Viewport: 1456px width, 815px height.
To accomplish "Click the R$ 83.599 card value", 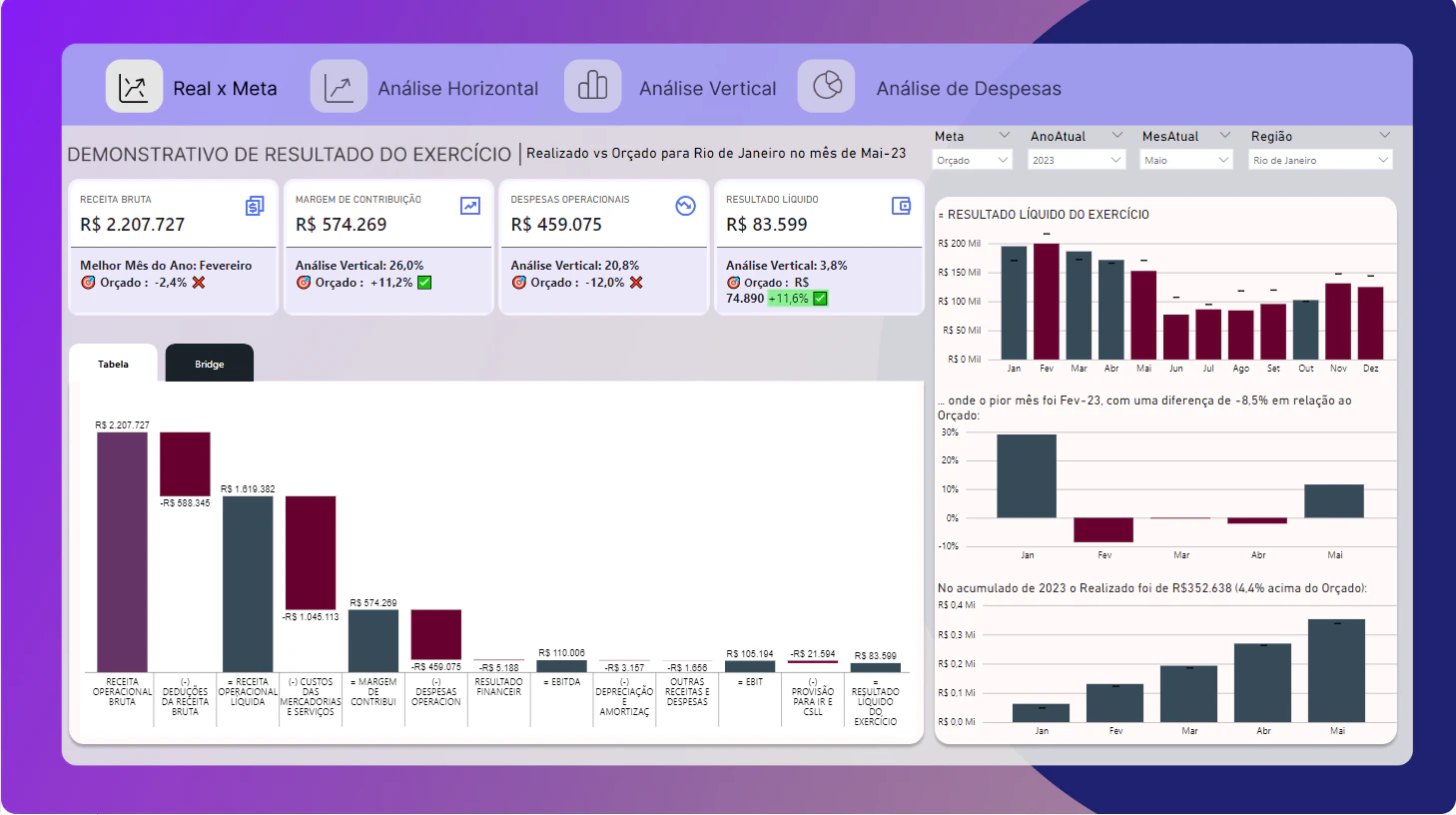I will click(767, 225).
